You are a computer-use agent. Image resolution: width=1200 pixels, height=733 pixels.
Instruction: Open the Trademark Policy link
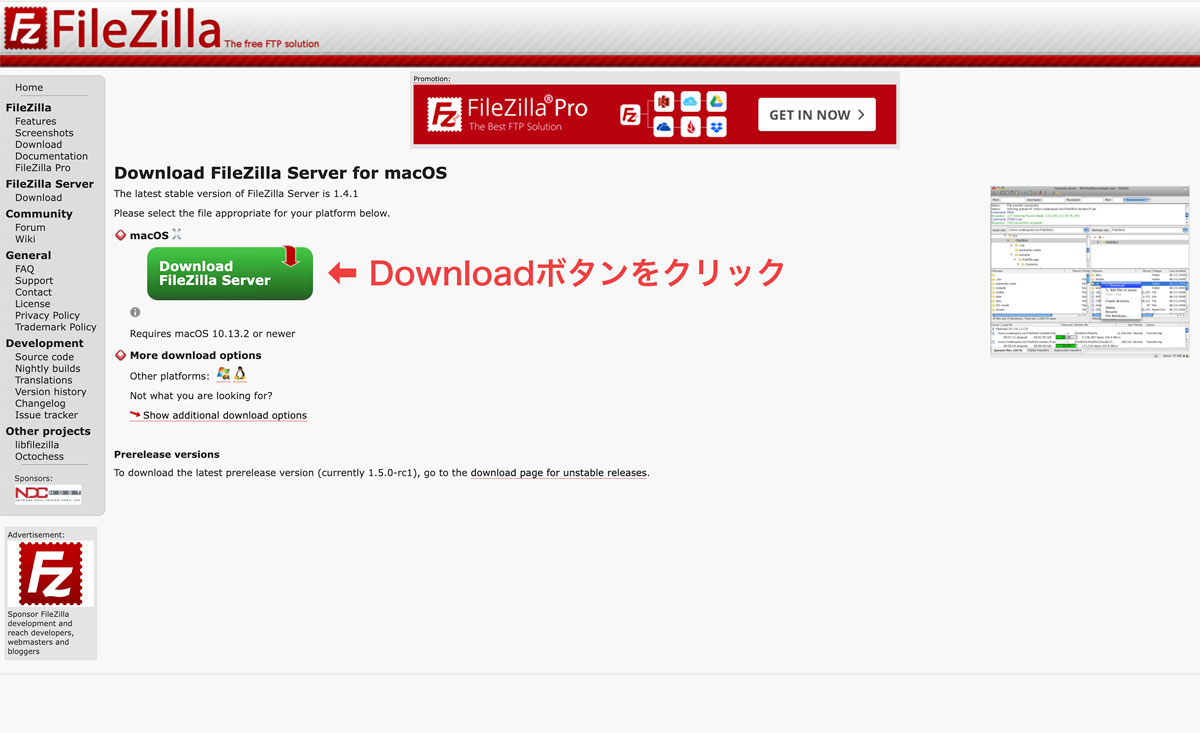[x=56, y=327]
